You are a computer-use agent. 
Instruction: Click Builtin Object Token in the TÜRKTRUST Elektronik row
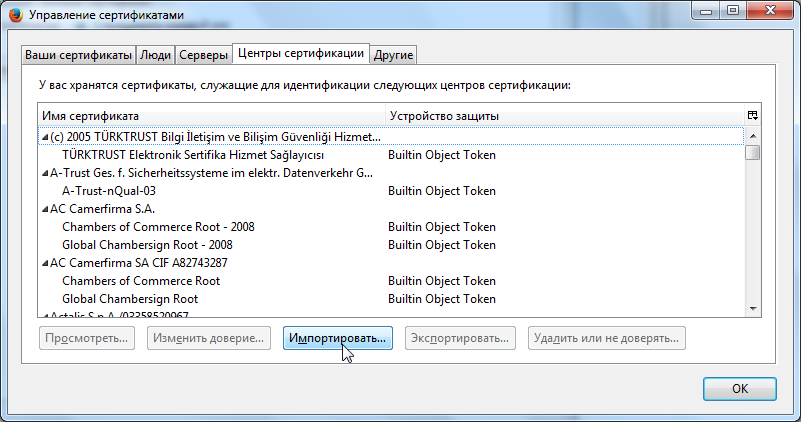coord(442,155)
